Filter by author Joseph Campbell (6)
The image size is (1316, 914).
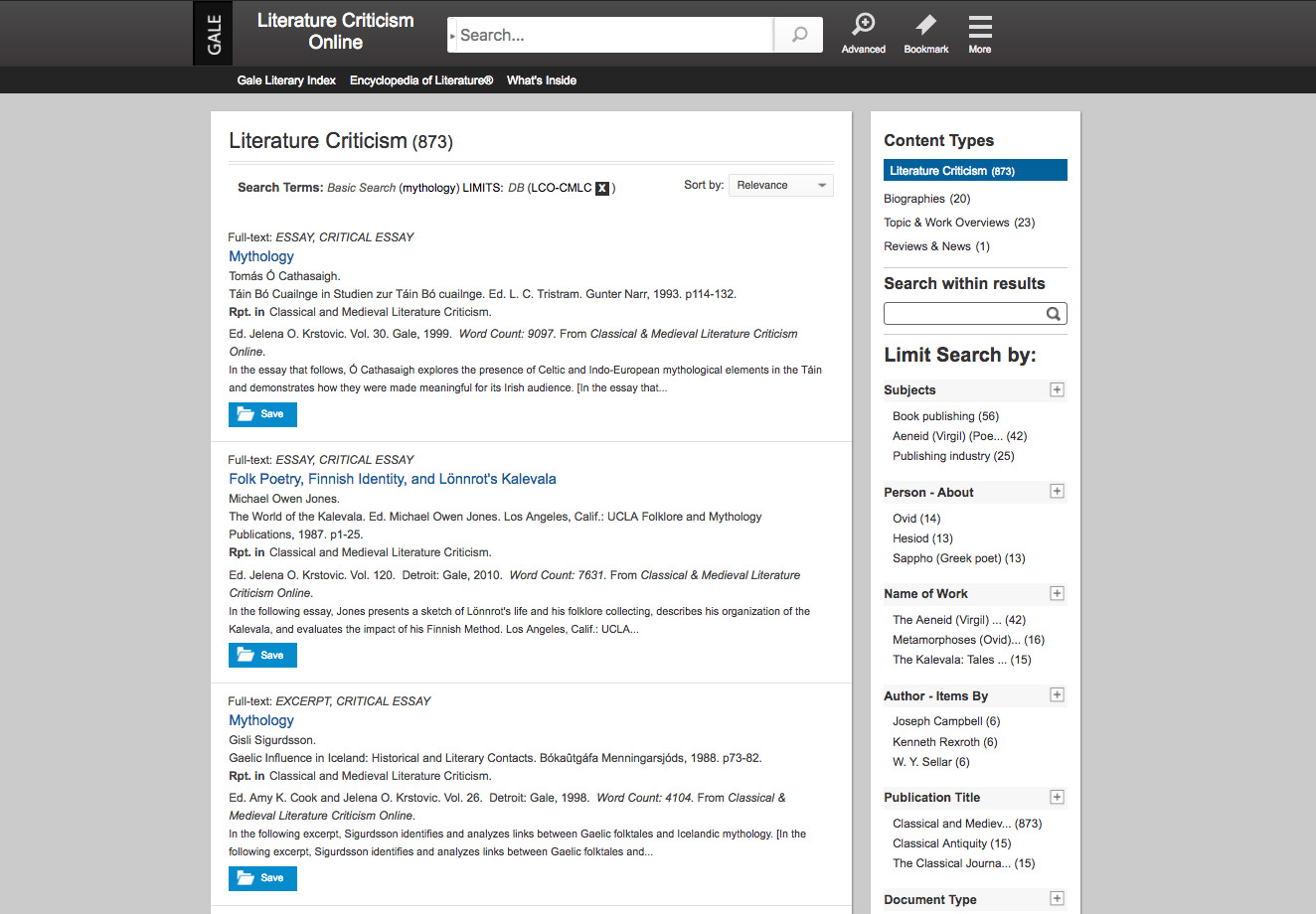coord(946,721)
